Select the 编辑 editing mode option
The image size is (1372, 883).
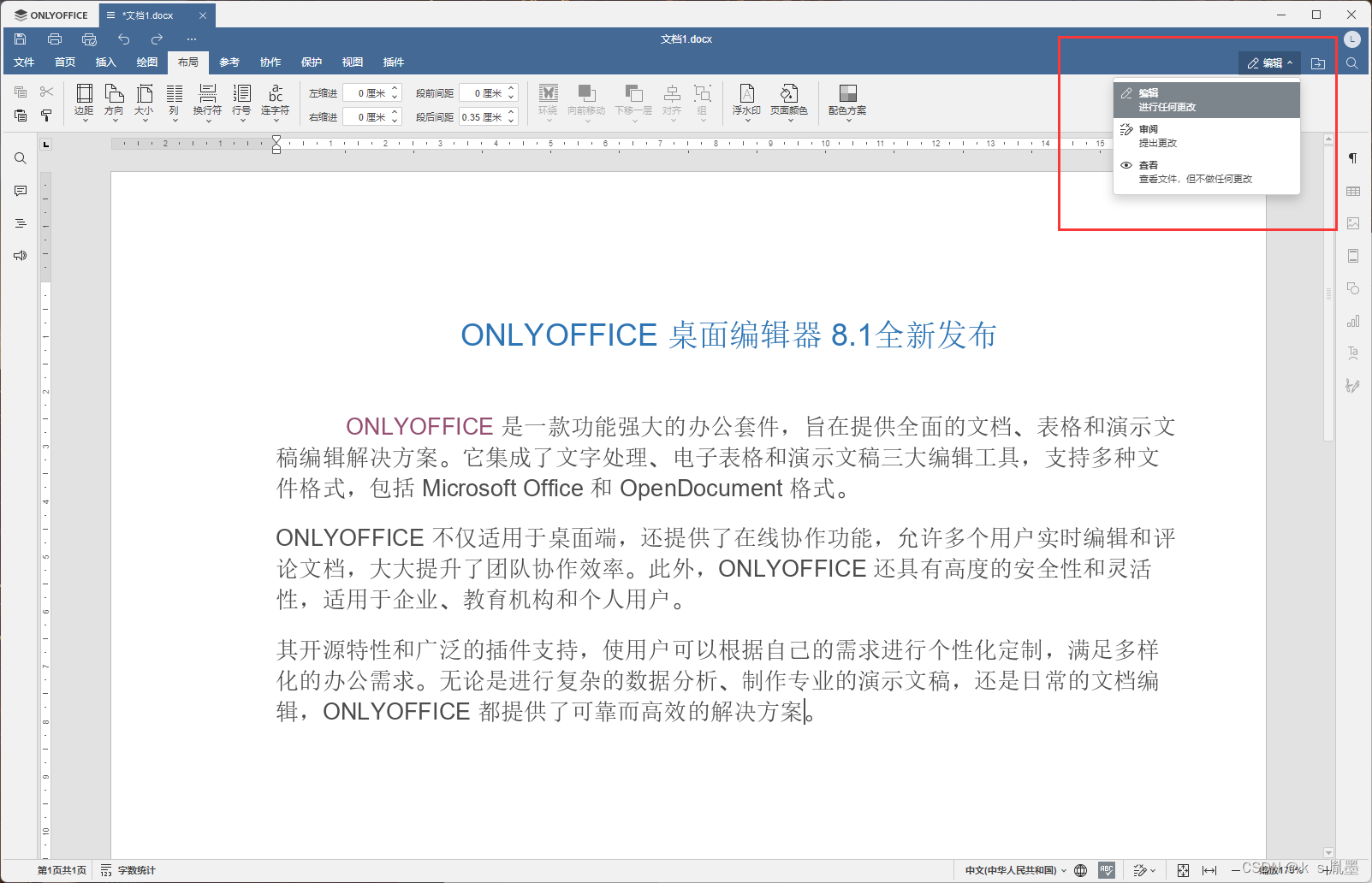click(x=1207, y=100)
